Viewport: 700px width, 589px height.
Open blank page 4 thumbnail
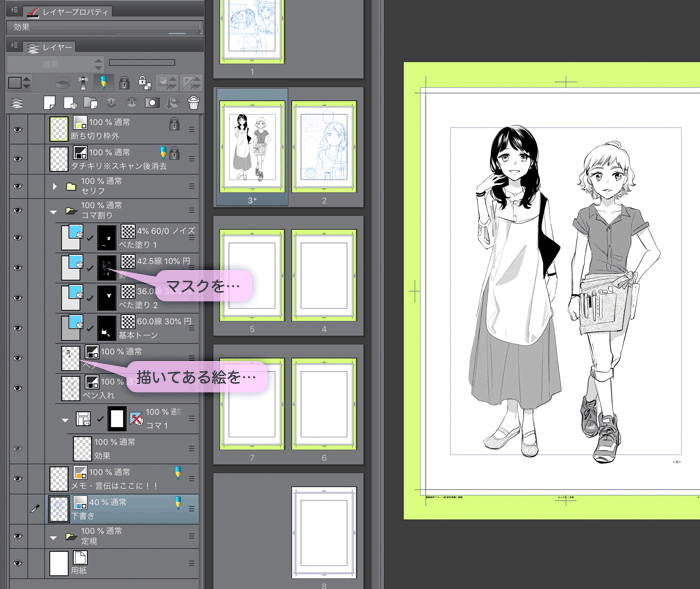click(324, 275)
